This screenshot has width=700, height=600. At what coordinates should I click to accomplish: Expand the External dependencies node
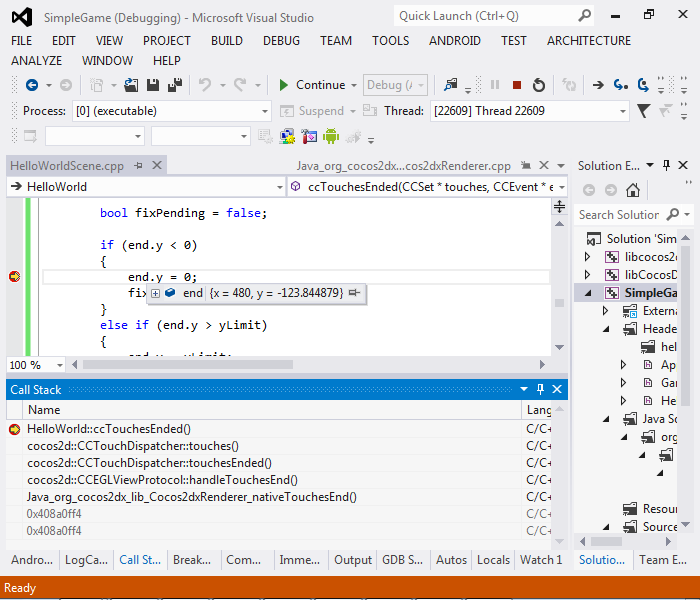[605, 311]
